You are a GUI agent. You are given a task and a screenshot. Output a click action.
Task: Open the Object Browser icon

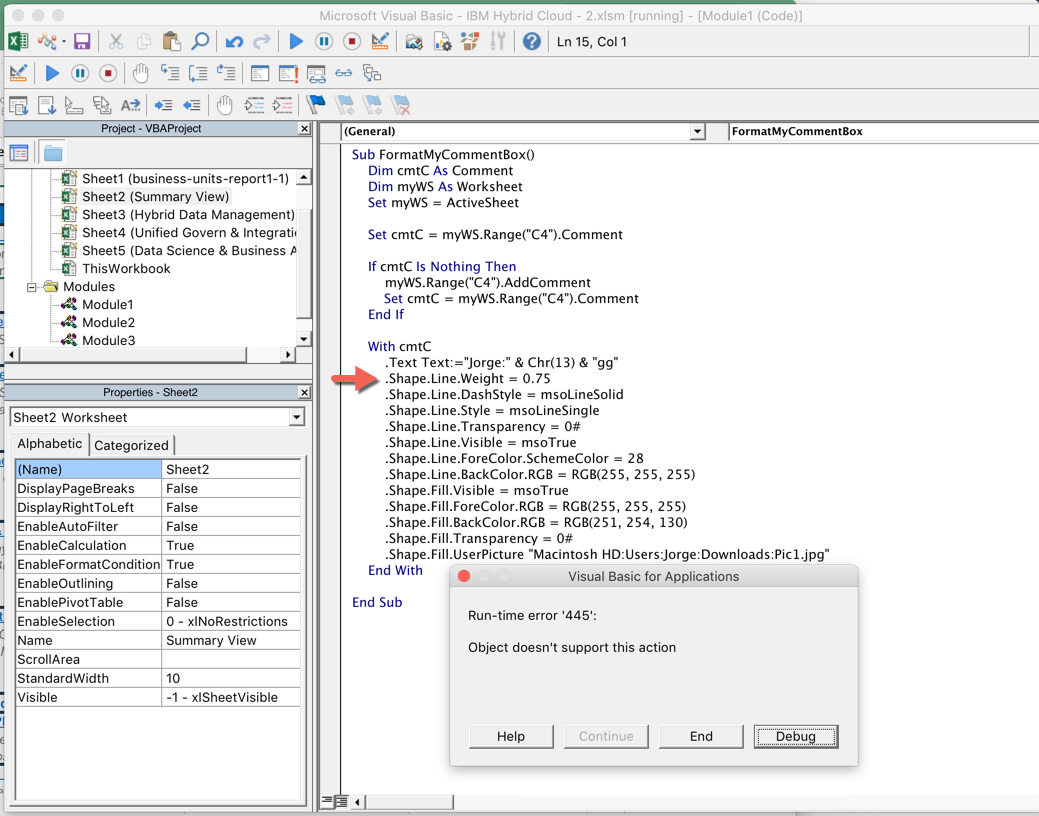pyautogui.click(x=470, y=41)
